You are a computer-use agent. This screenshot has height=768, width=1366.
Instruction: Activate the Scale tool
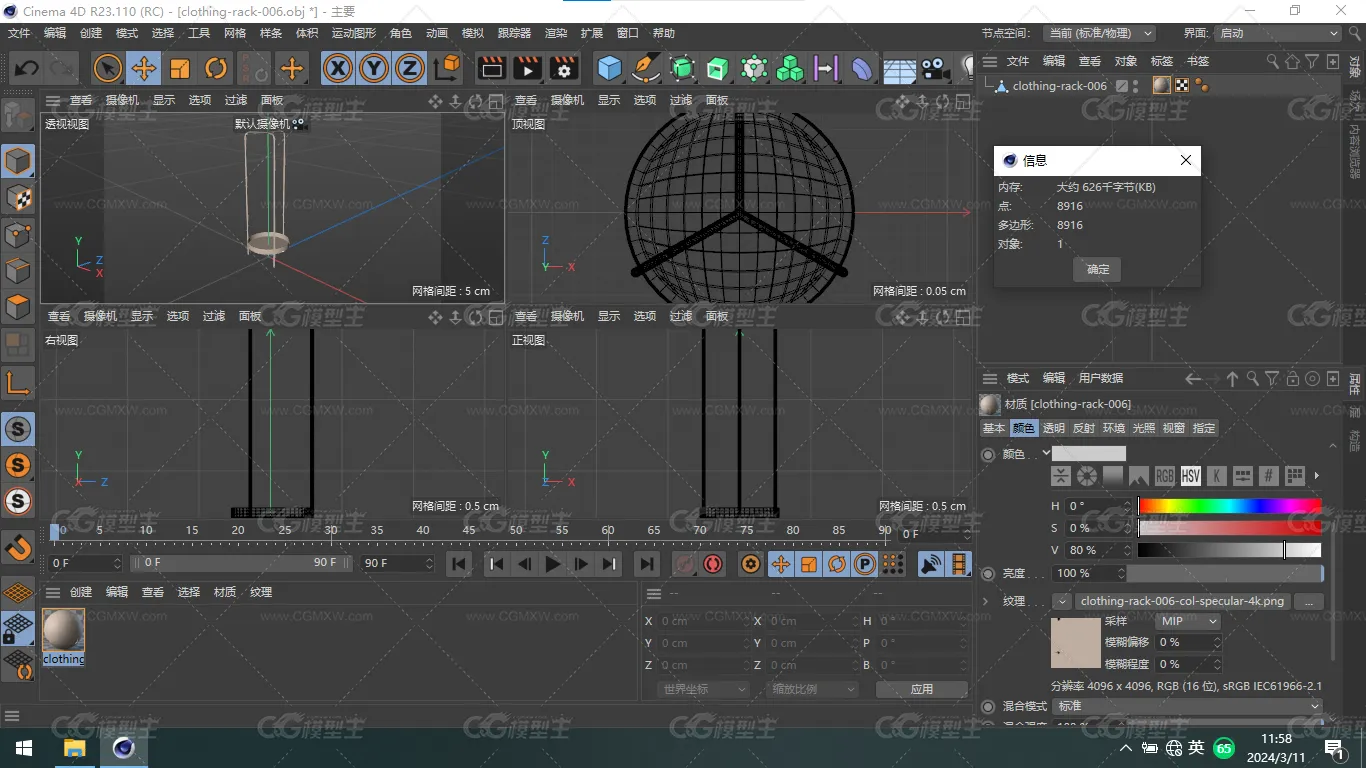pyautogui.click(x=179, y=68)
